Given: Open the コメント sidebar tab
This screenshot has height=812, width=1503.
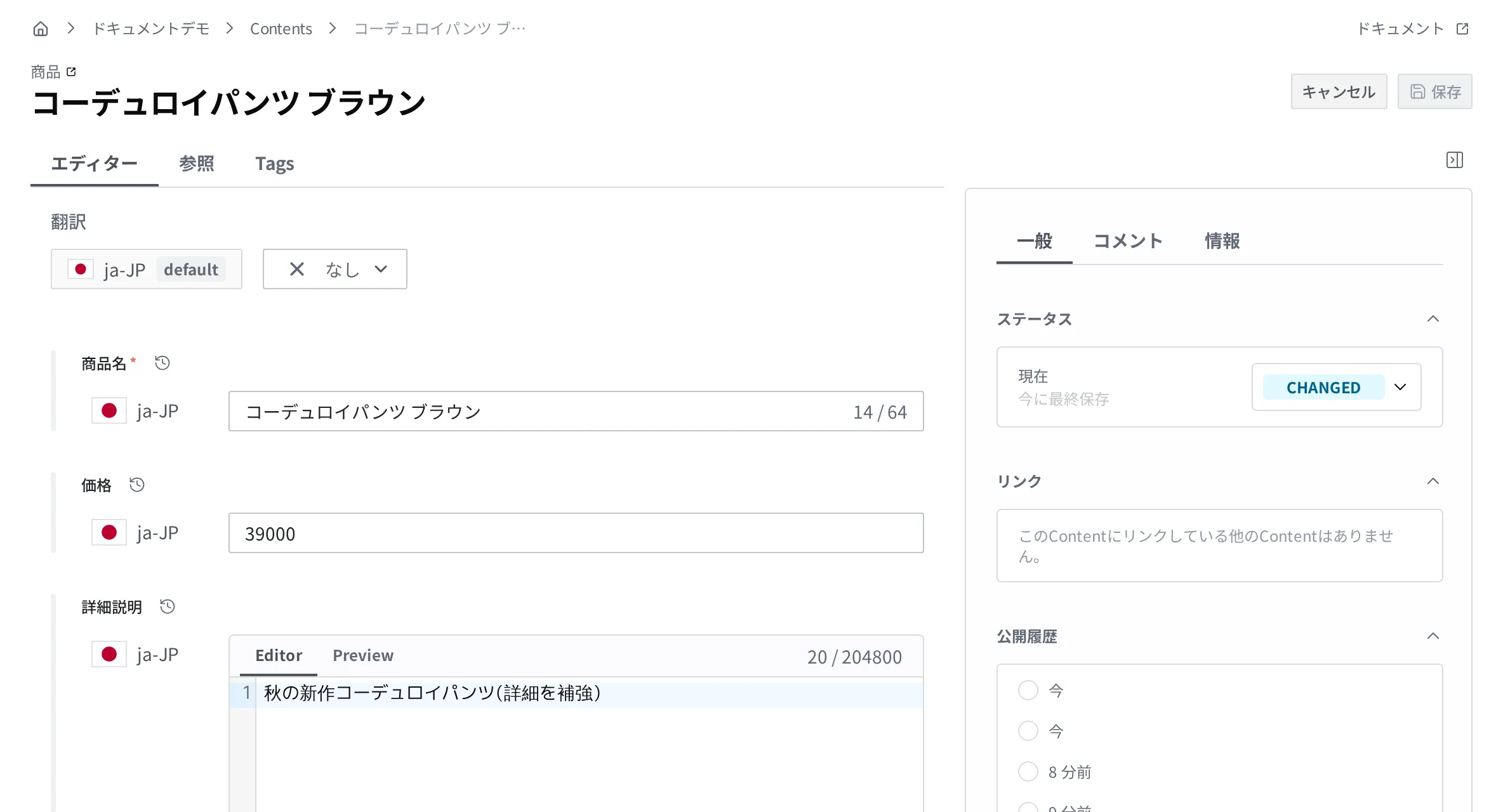Looking at the screenshot, I should 1128,241.
